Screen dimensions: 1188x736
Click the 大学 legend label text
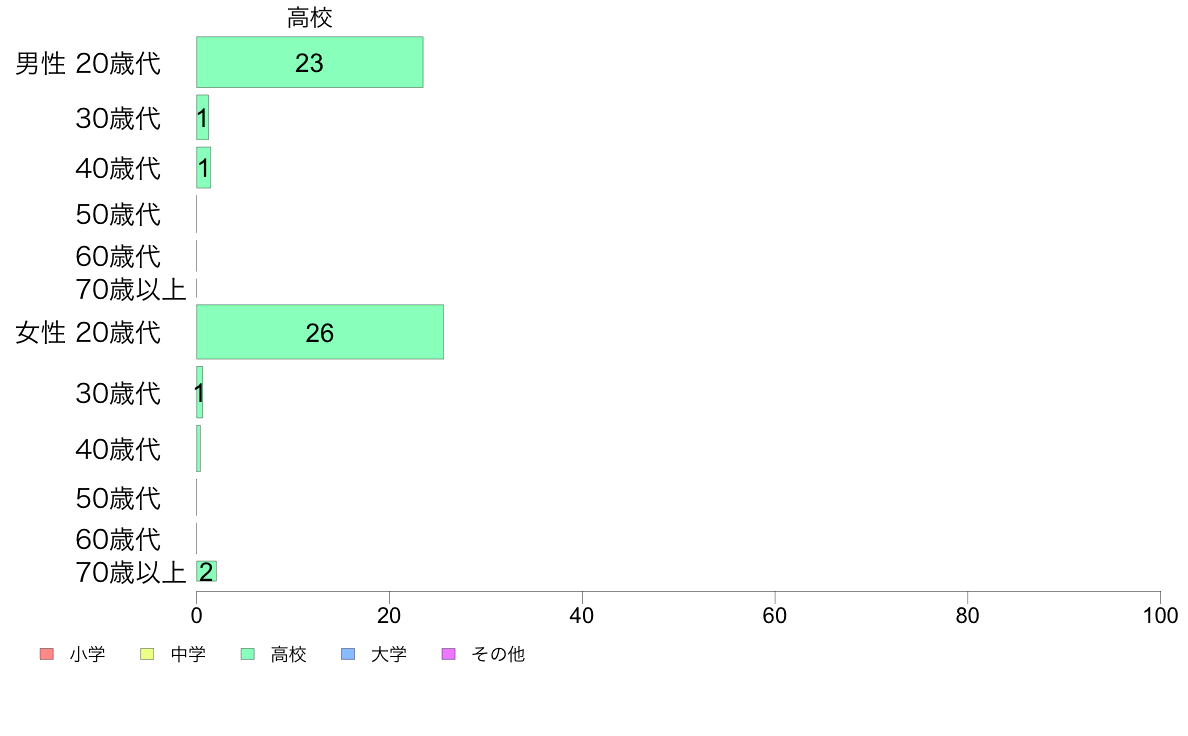point(389,654)
